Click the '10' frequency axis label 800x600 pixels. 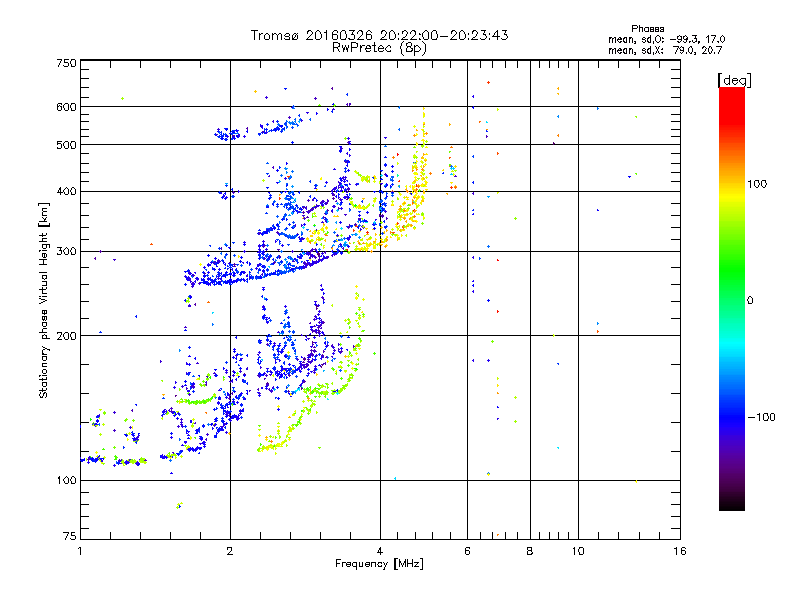coord(578,551)
